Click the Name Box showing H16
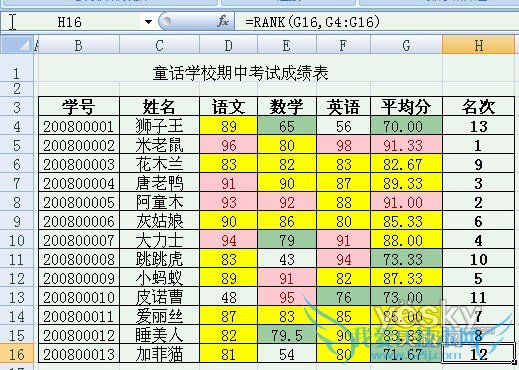This screenshot has height=370, width=519. tap(69, 22)
